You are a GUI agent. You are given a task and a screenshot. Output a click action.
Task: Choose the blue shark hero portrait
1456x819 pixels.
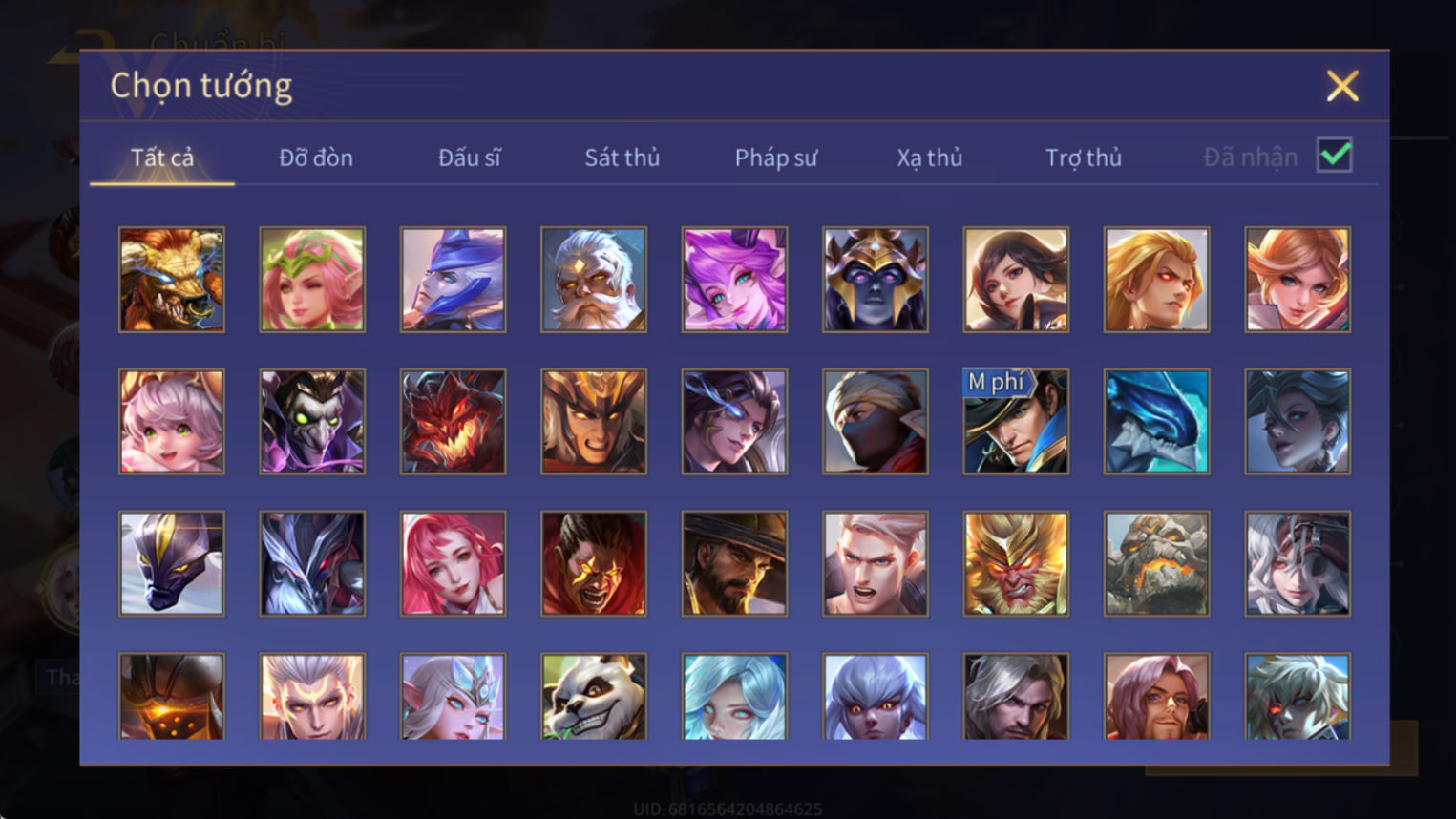tap(1156, 422)
